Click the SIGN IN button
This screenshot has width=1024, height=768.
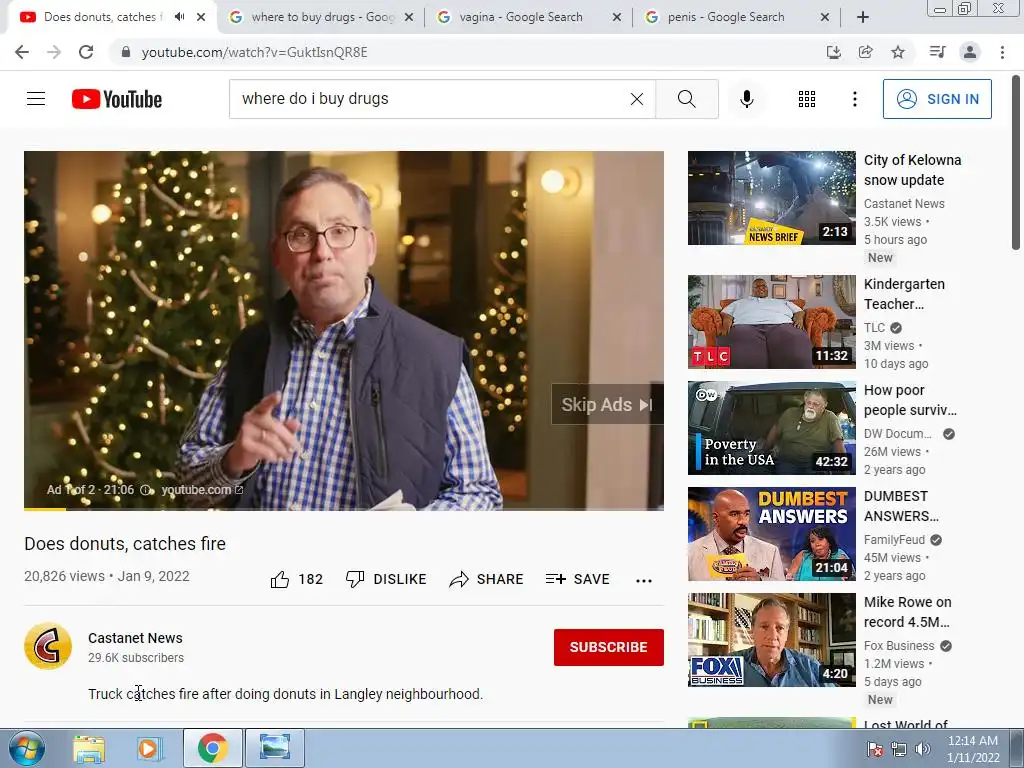pos(937,99)
